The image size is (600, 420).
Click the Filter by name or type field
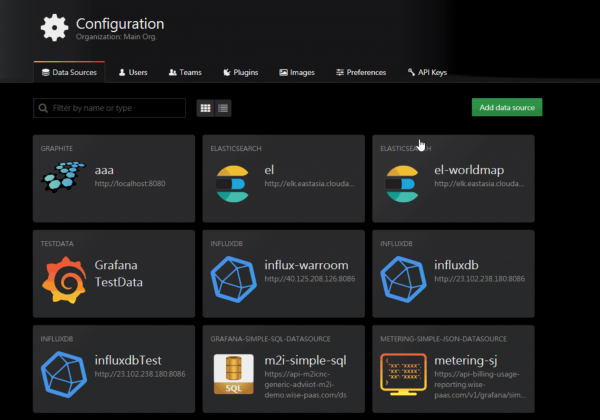(115, 107)
